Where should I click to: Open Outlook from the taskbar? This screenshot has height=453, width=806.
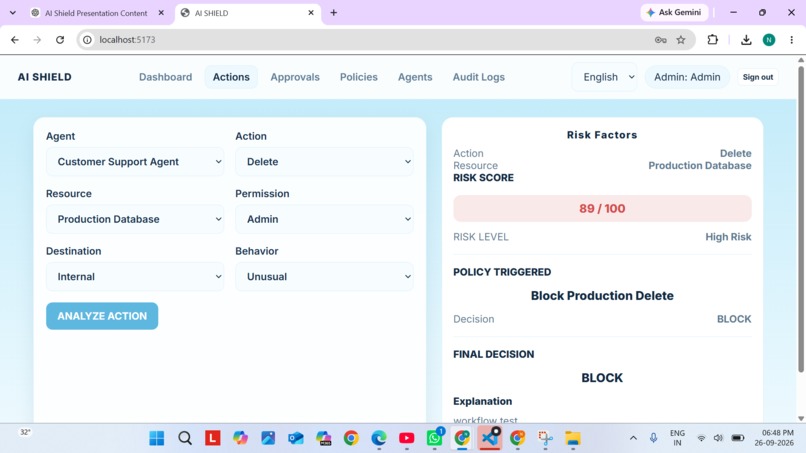[x=296, y=438]
